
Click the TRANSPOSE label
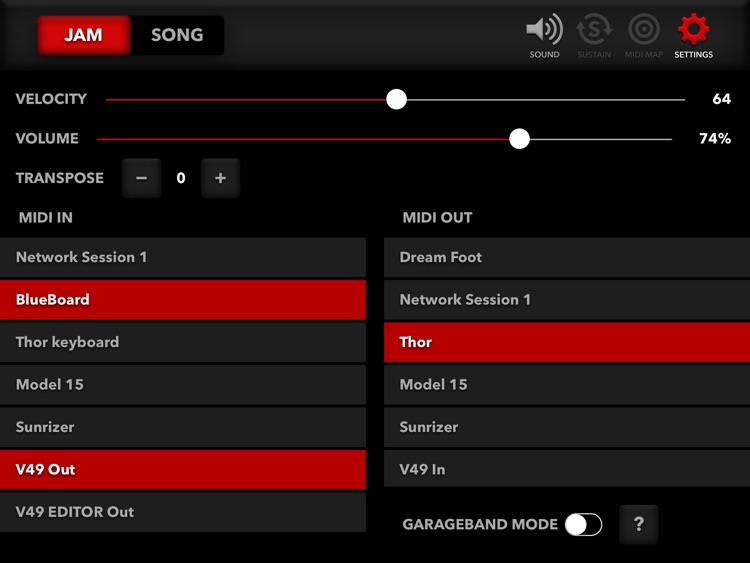click(60, 178)
